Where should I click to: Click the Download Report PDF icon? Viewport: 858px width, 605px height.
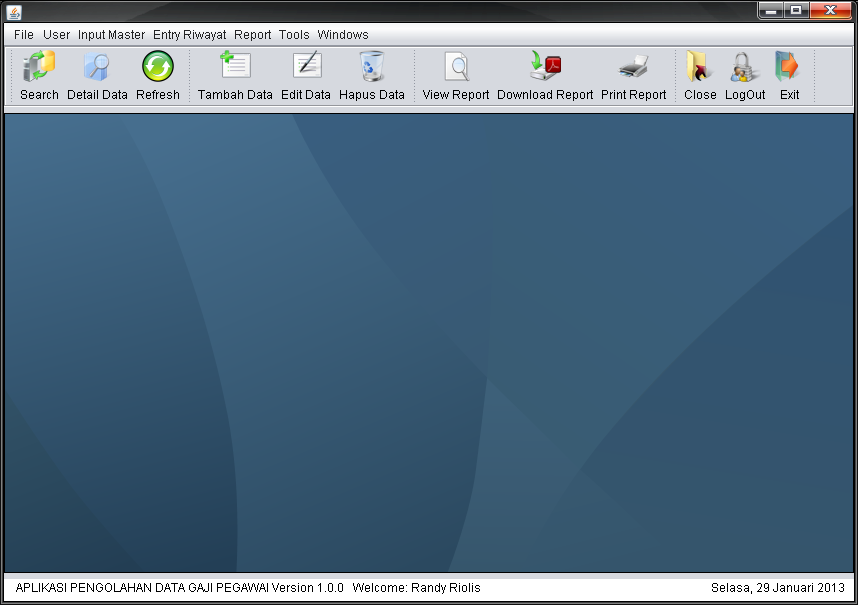545,66
